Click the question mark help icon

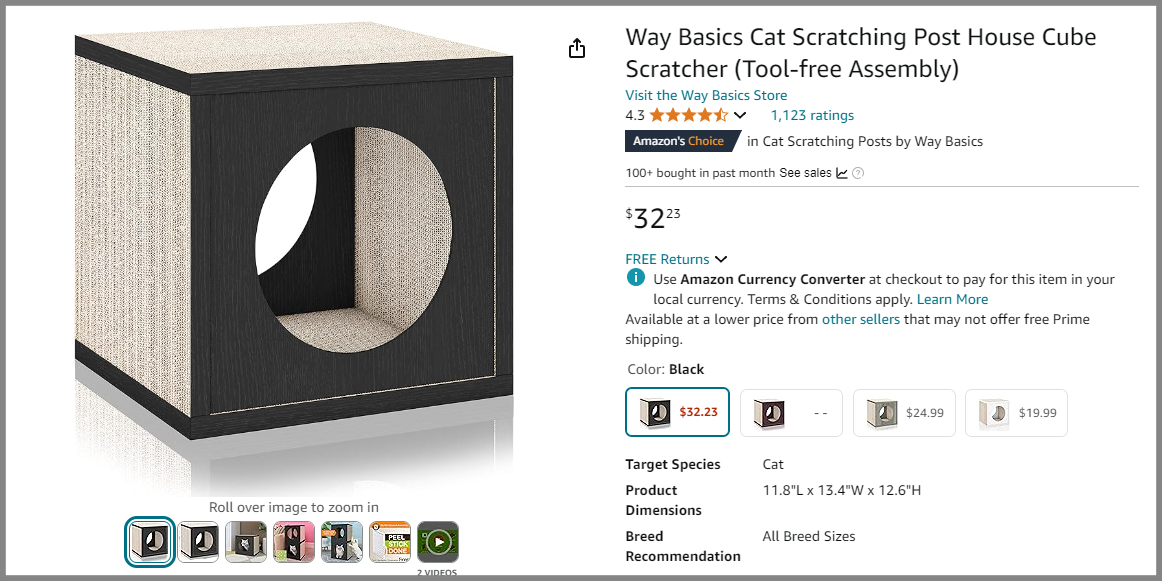(858, 173)
